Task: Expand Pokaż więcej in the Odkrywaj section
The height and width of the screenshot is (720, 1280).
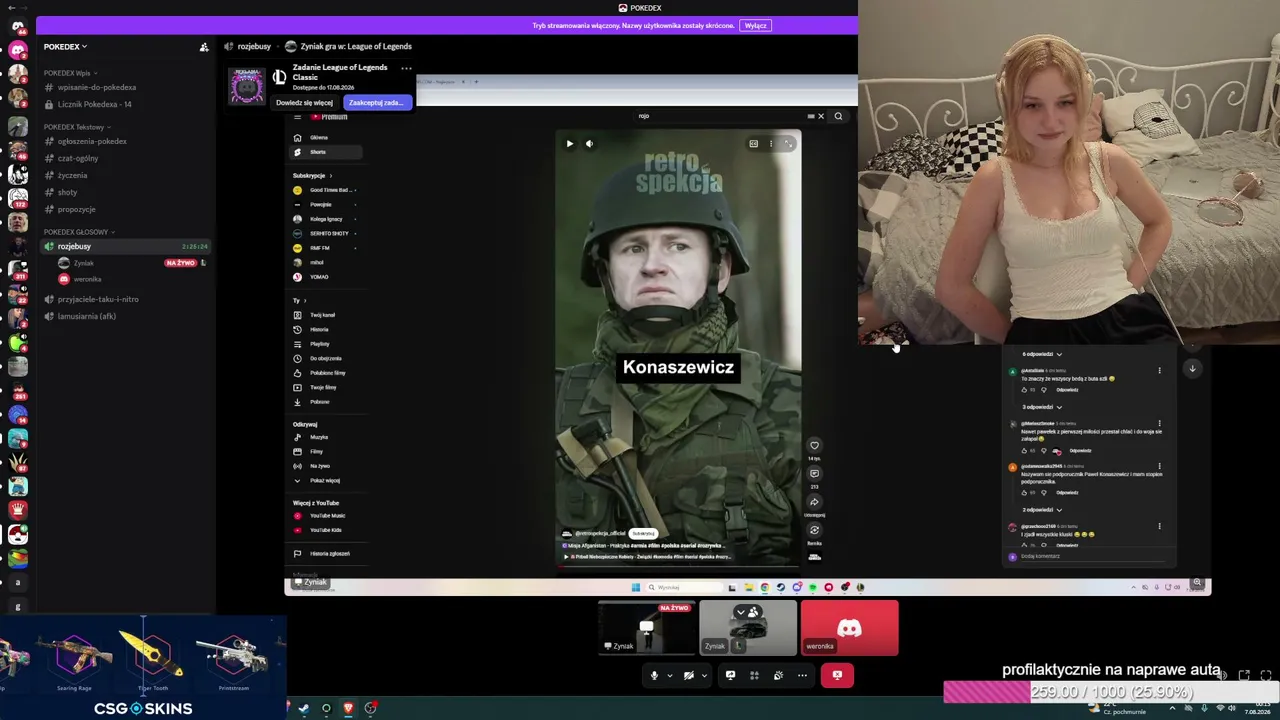Action: [326, 481]
